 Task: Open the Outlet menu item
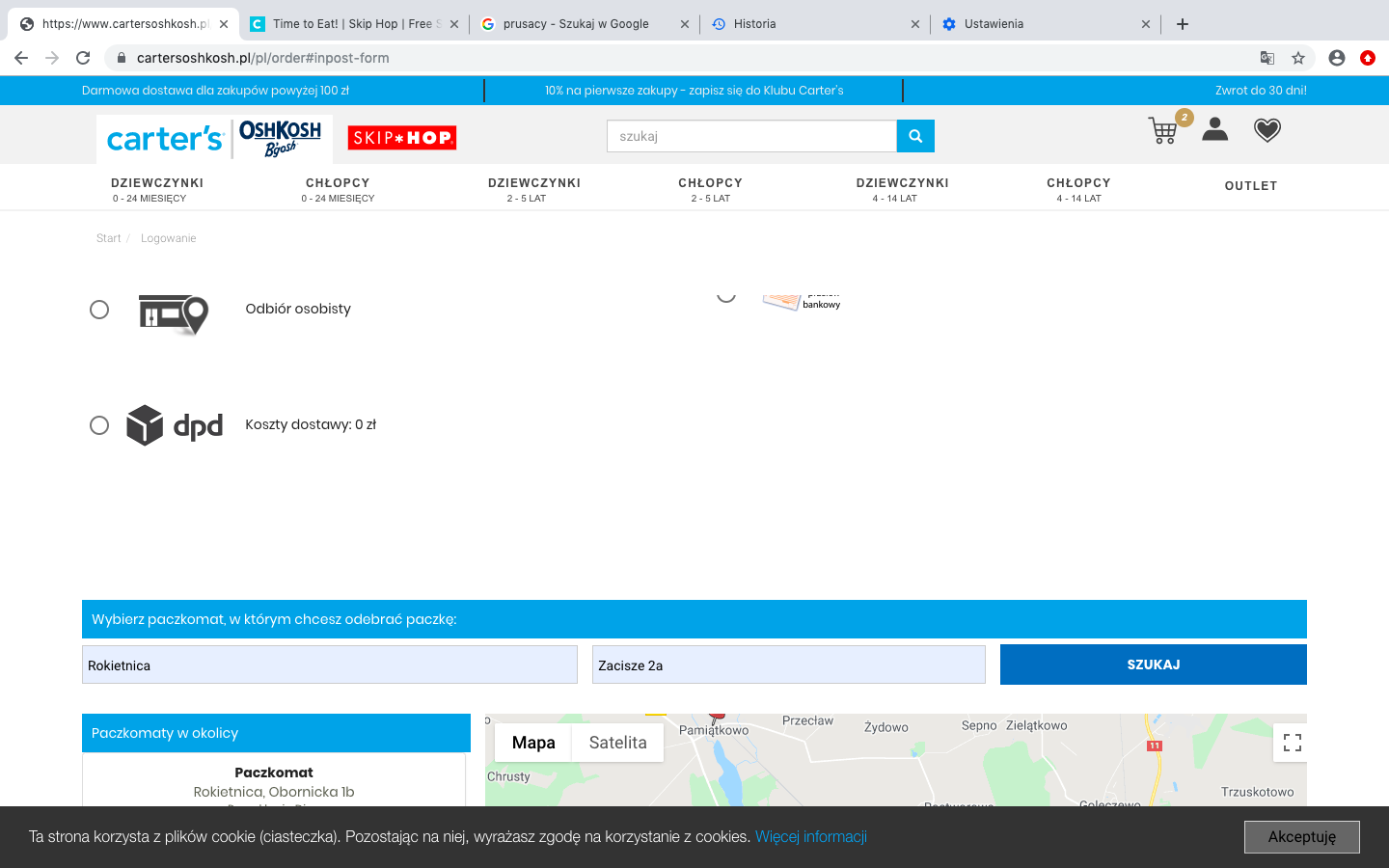[x=1250, y=186]
